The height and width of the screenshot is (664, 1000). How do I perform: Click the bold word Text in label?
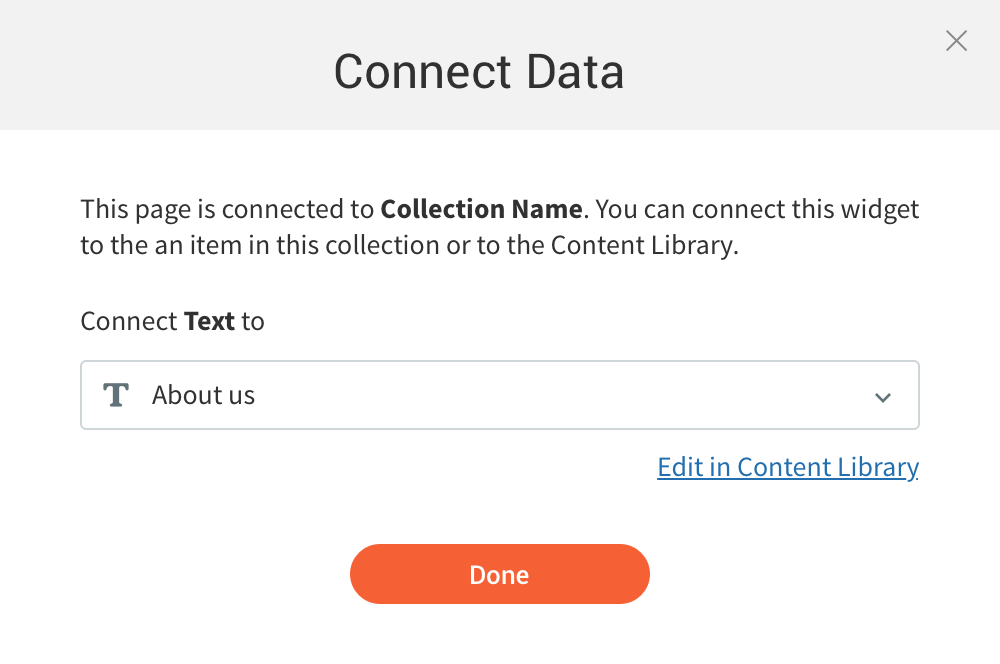coord(209,321)
